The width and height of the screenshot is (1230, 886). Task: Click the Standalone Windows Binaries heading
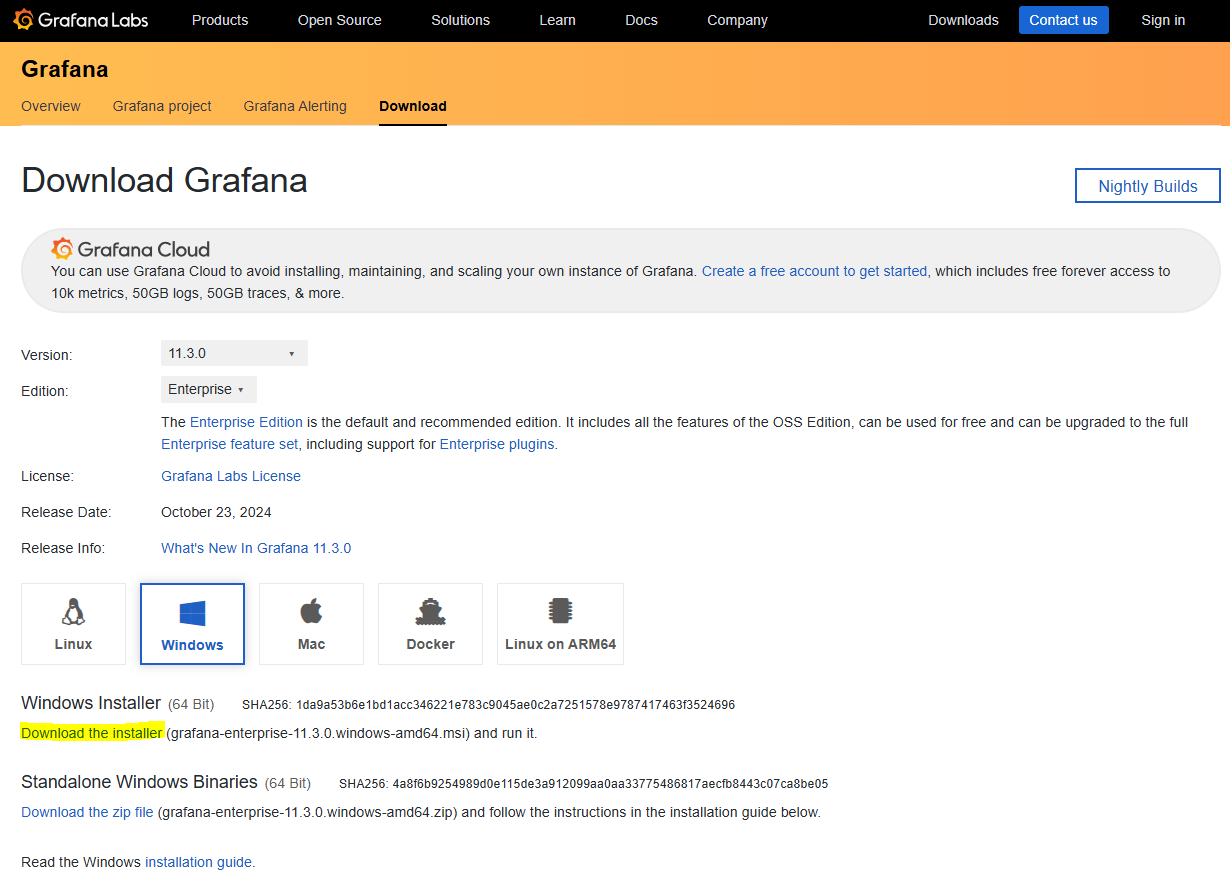point(139,782)
